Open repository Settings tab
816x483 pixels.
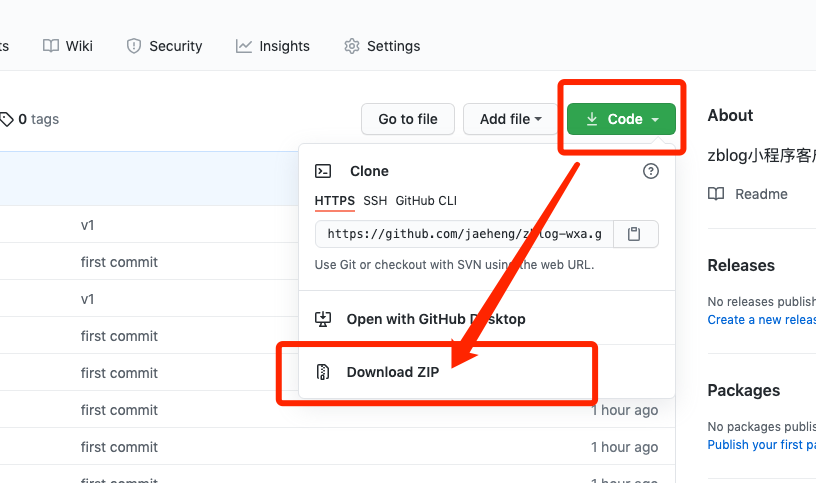click(x=382, y=46)
